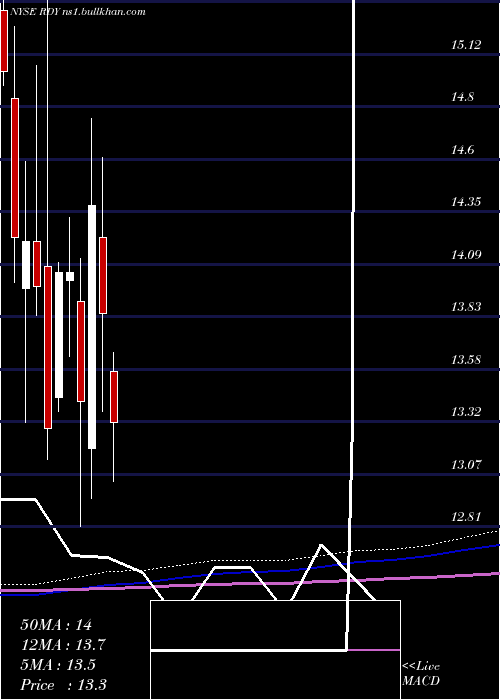The width and height of the screenshot is (500, 700).
Task: Click the 12.81 price axis label
Action: pos(466,517)
